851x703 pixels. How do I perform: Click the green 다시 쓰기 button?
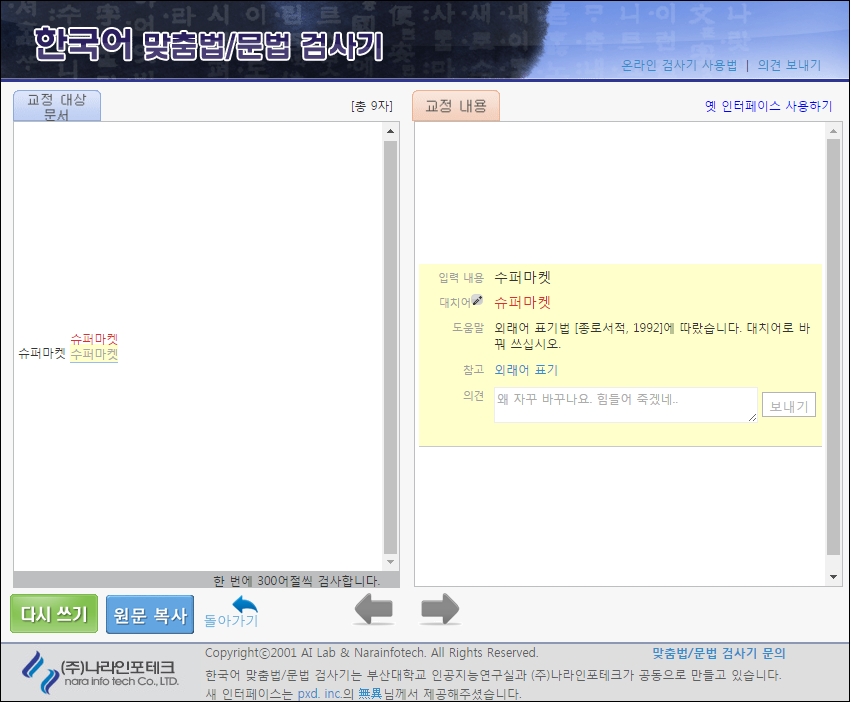[x=54, y=613]
